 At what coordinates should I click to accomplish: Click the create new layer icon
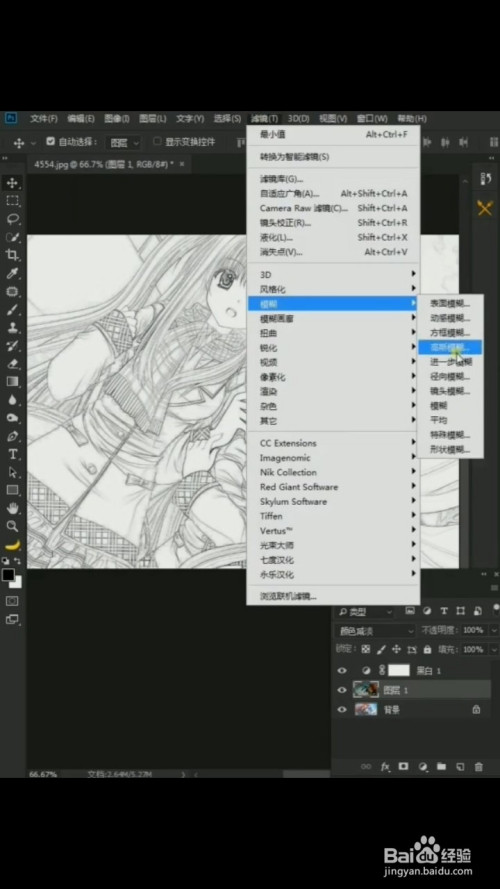tap(460, 767)
